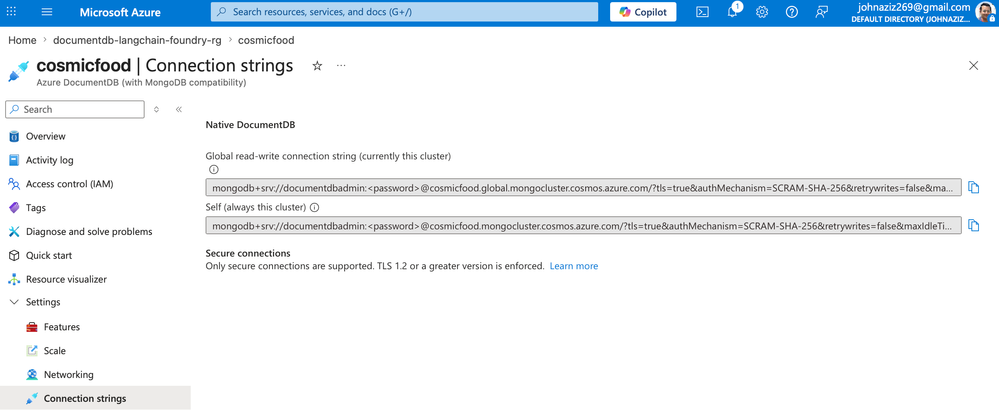Open the Azure portal waffle grid menu
This screenshot has width=999, height=414.
[x=11, y=12]
